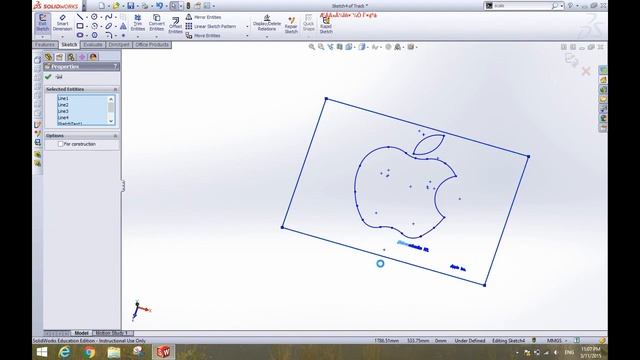This screenshot has height=360, width=640.
Task: Click the Convert Entities tool
Action: tap(156, 22)
